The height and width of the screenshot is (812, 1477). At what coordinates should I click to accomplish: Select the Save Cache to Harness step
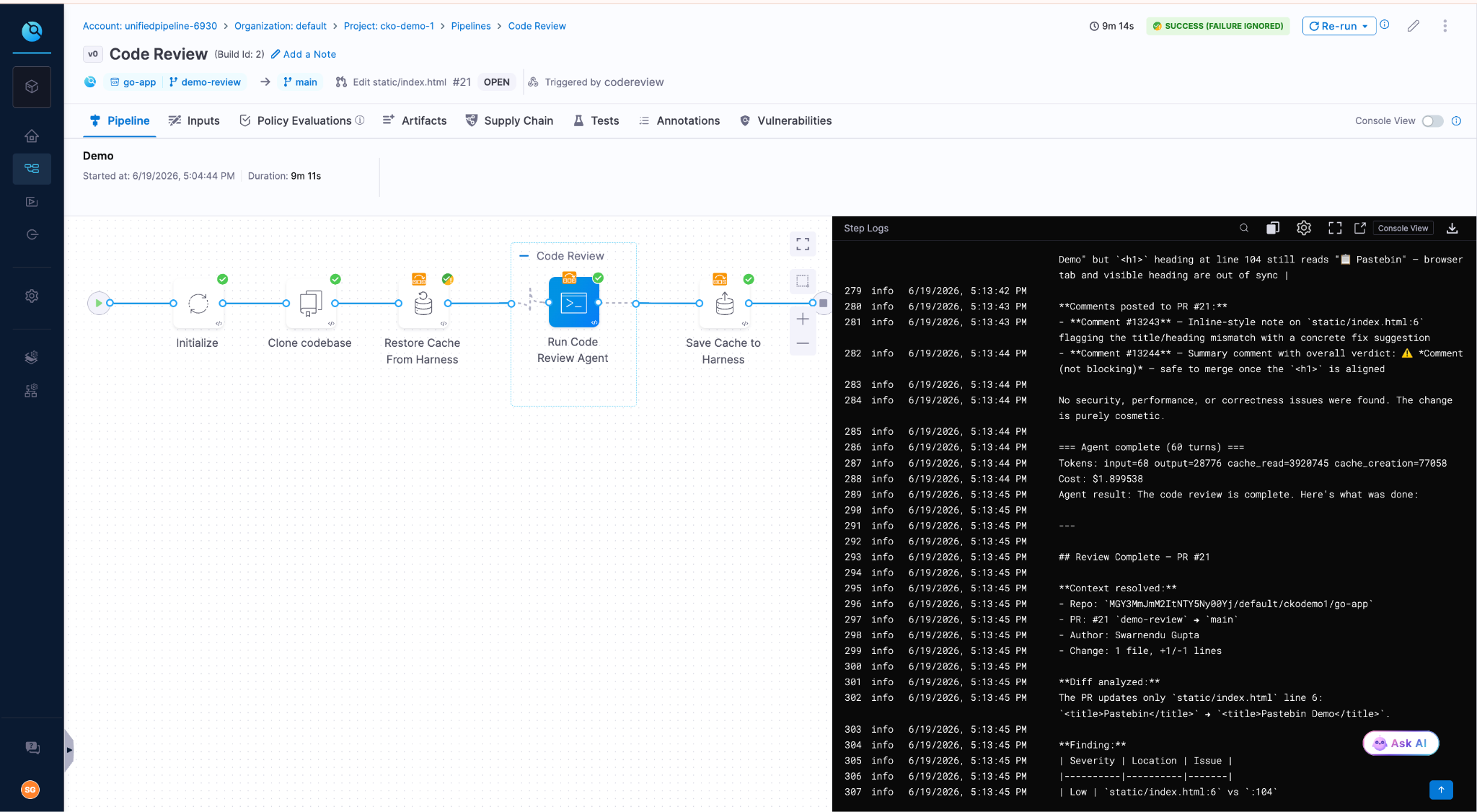coord(724,304)
